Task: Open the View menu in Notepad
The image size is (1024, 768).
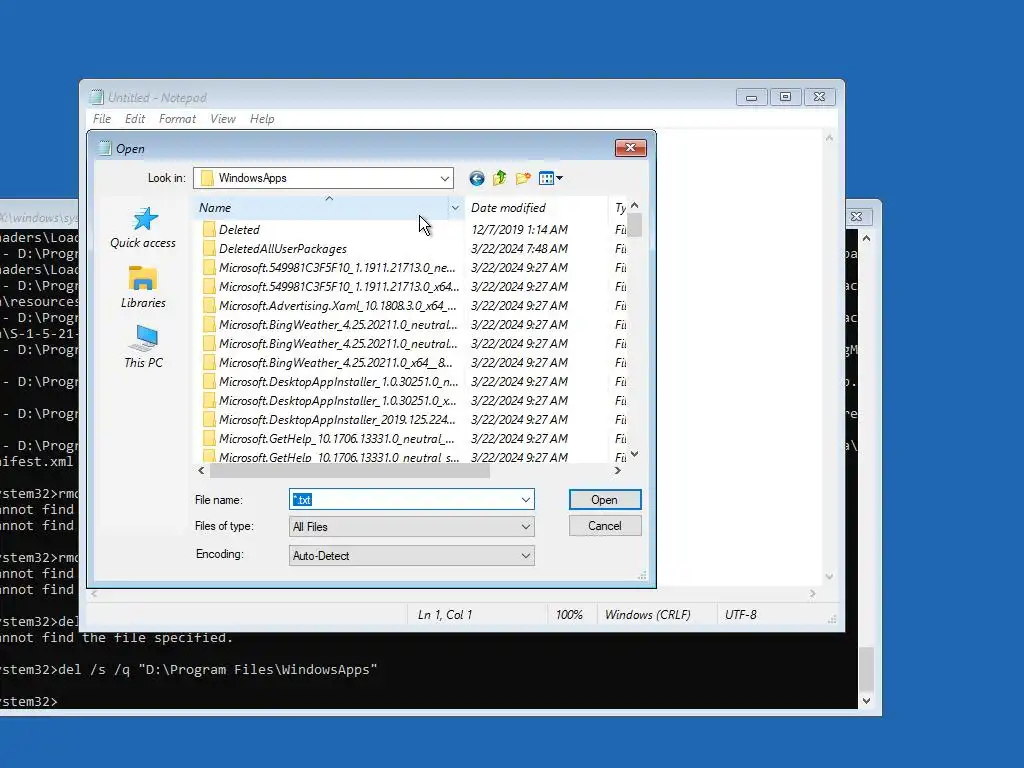Action: click(223, 119)
